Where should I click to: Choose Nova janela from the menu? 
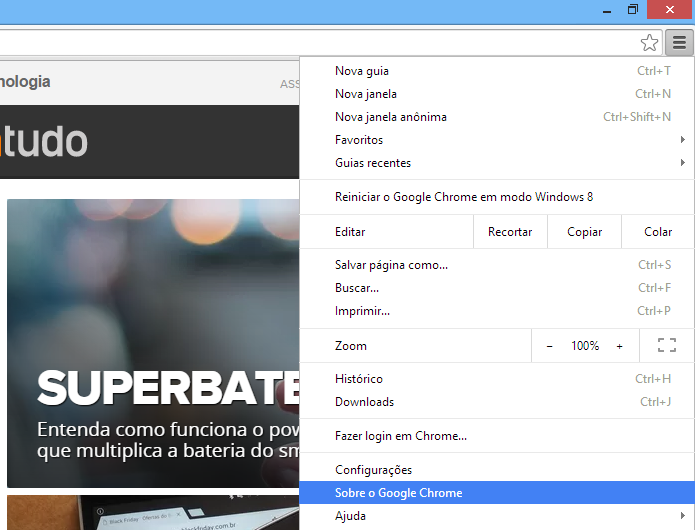[497, 94]
